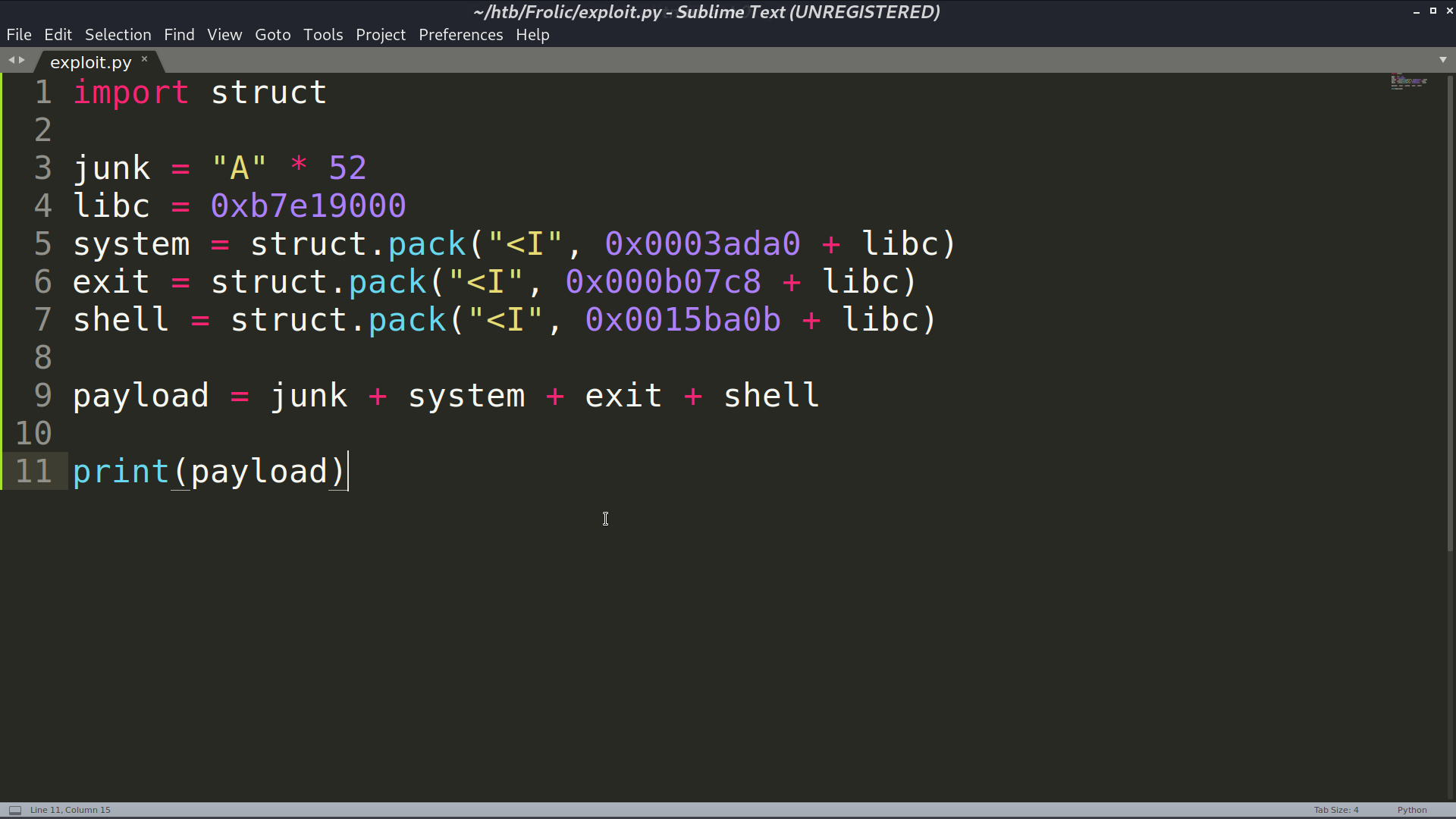Open the Preferences menu
Screen dimensions: 1456x819
tap(460, 35)
